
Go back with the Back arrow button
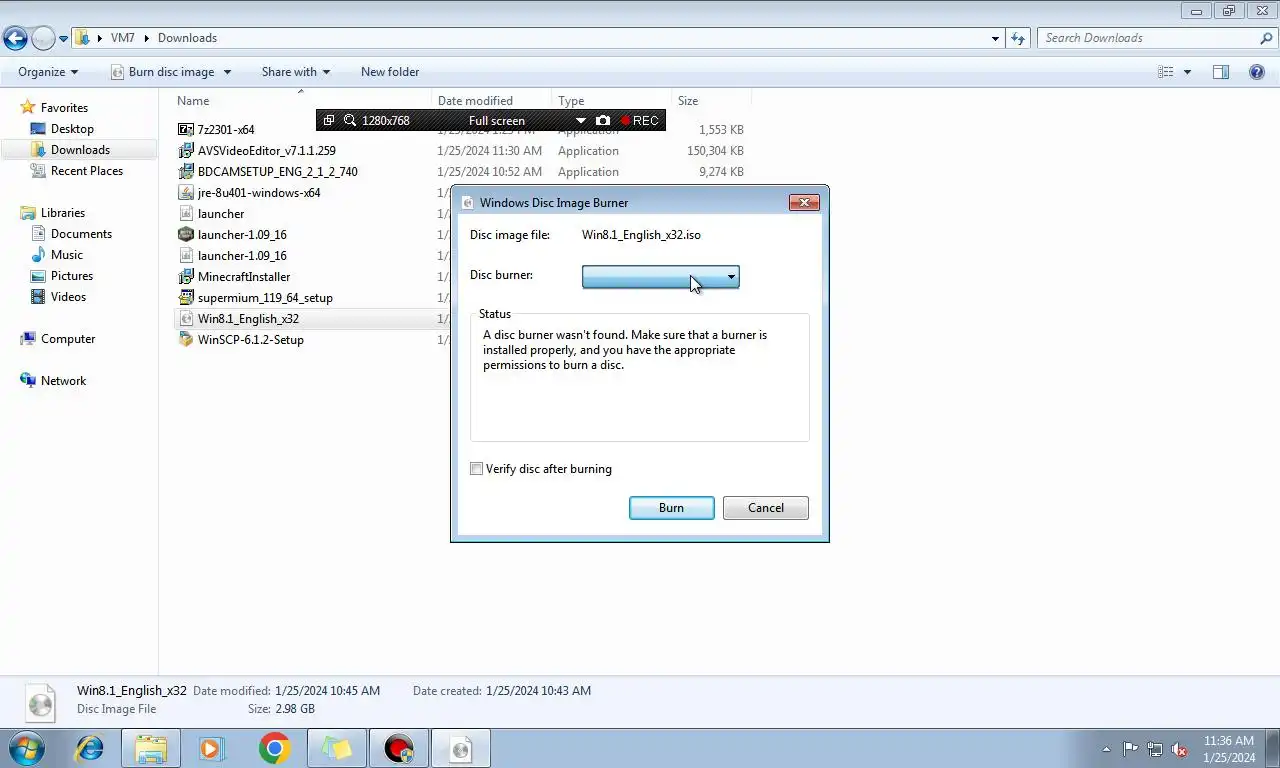point(15,39)
